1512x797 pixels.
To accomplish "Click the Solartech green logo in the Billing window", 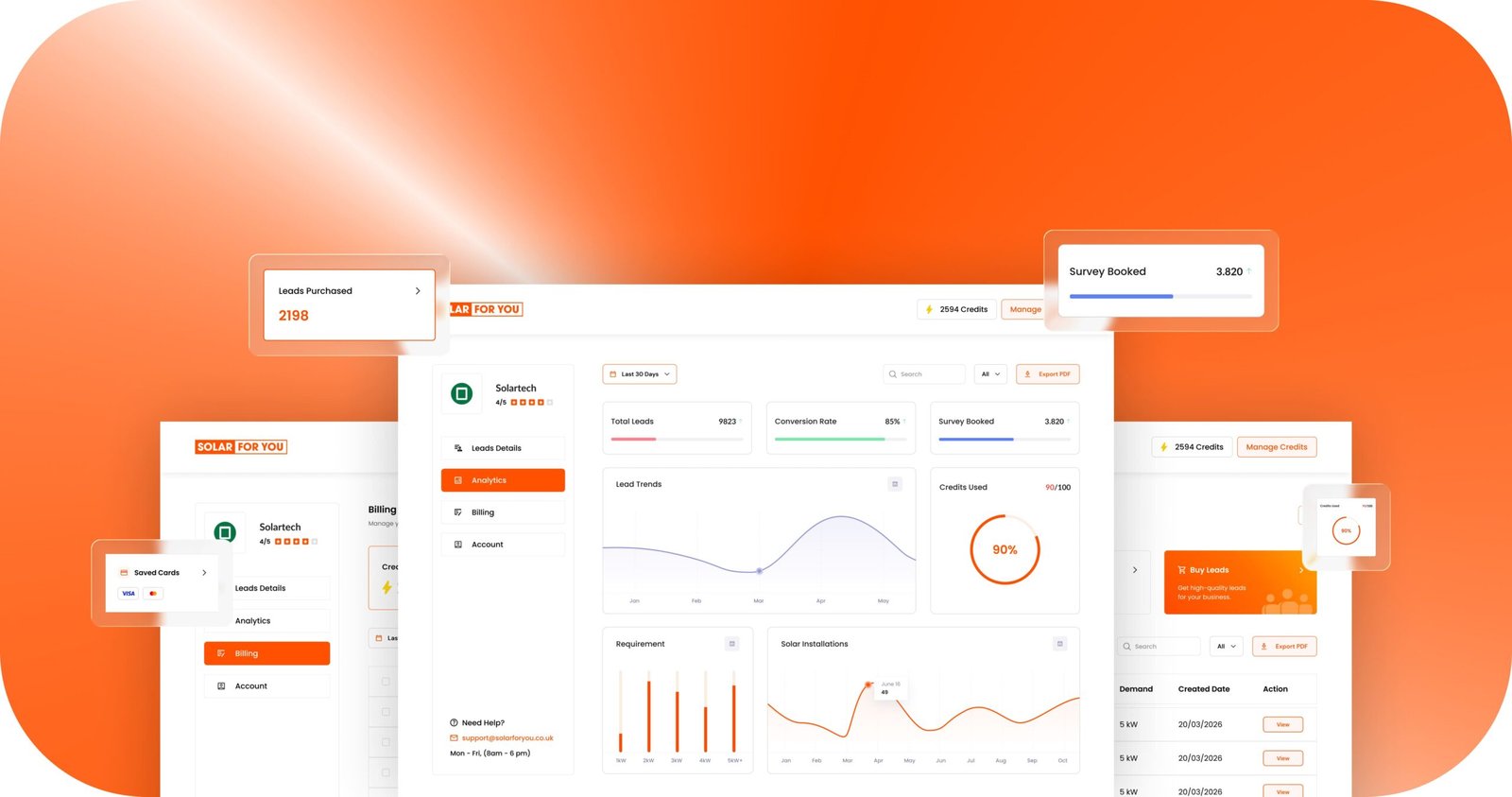I will tap(225, 532).
